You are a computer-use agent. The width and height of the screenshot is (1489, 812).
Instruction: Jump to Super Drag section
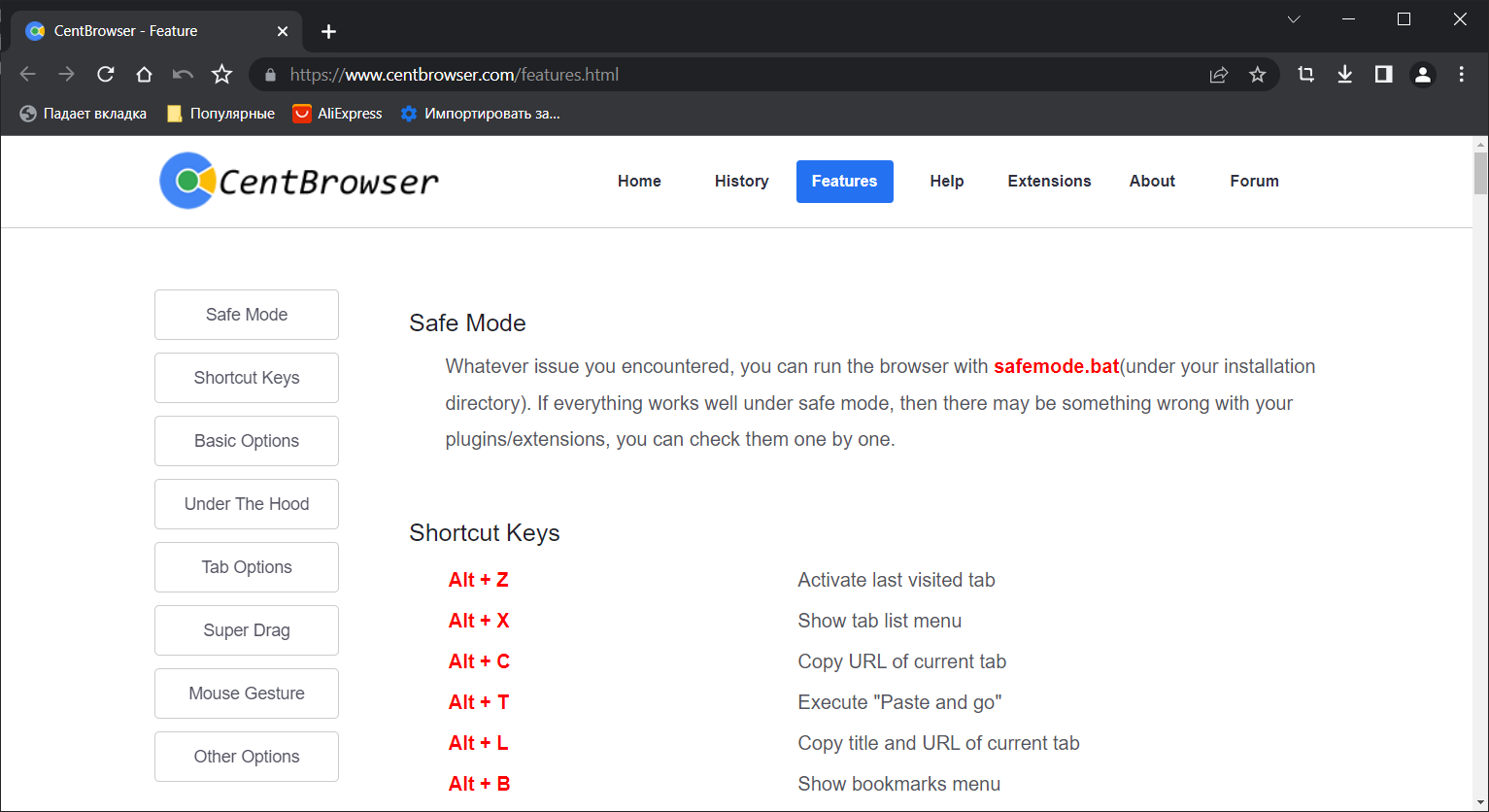click(x=247, y=630)
